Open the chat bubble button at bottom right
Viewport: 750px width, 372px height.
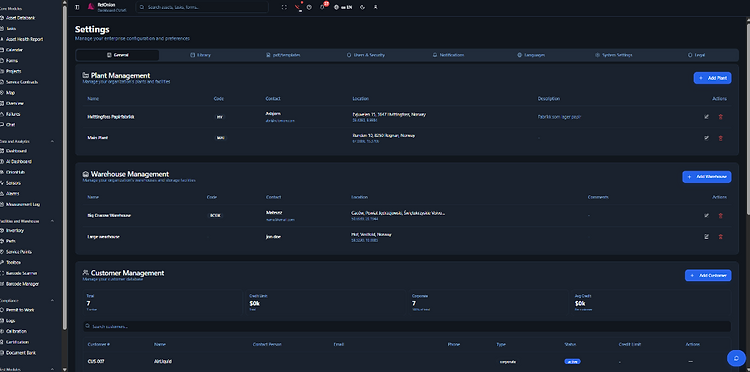point(736,358)
